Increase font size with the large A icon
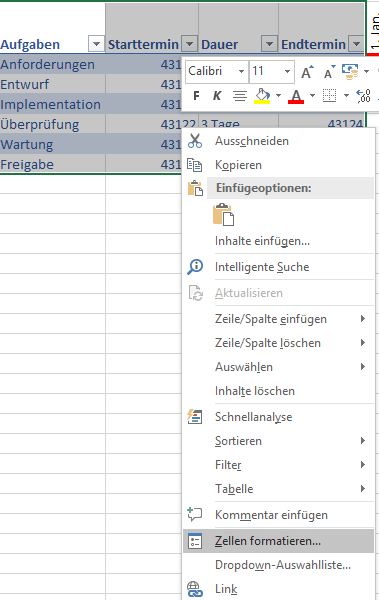The width and height of the screenshot is (379, 600). click(x=307, y=72)
